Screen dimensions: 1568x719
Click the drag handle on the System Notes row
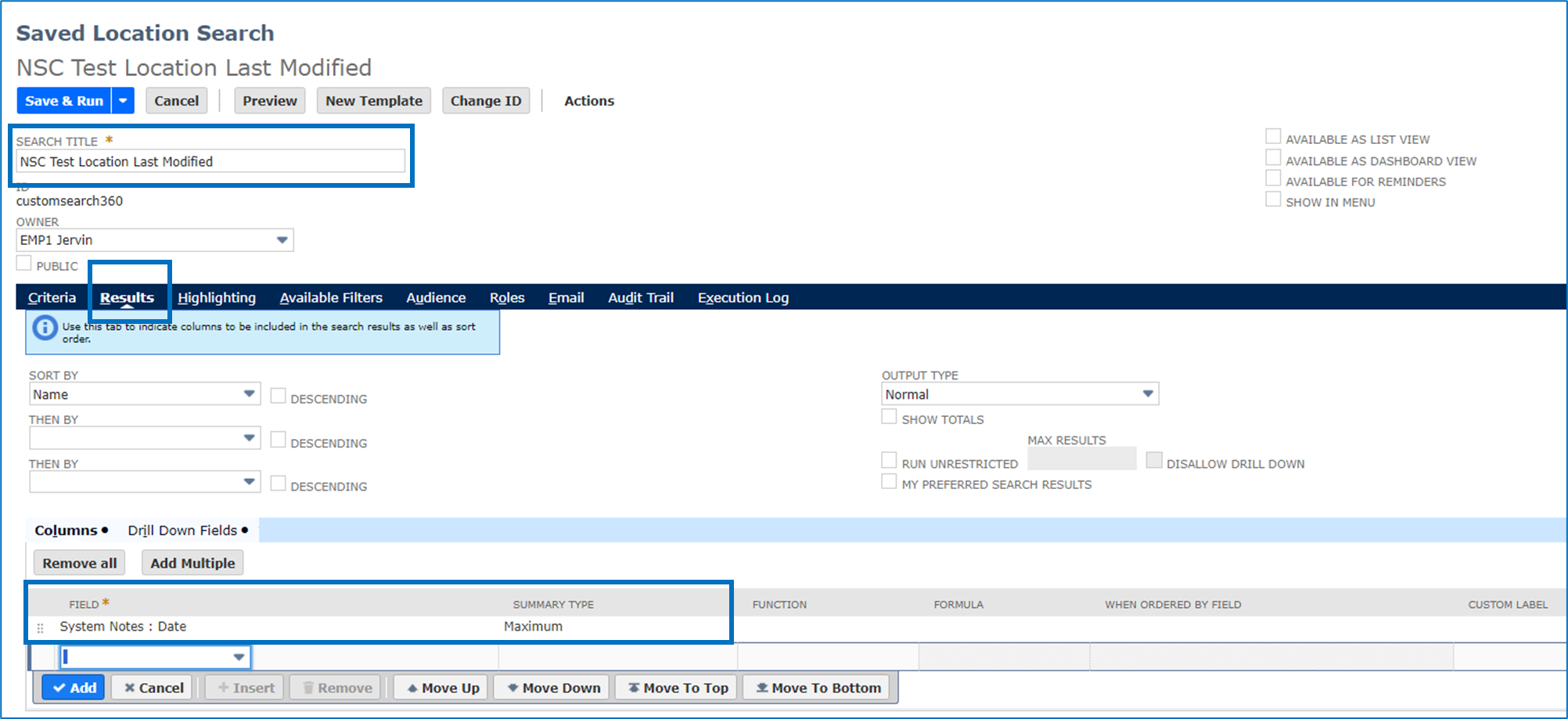pyautogui.click(x=40, y=627)
